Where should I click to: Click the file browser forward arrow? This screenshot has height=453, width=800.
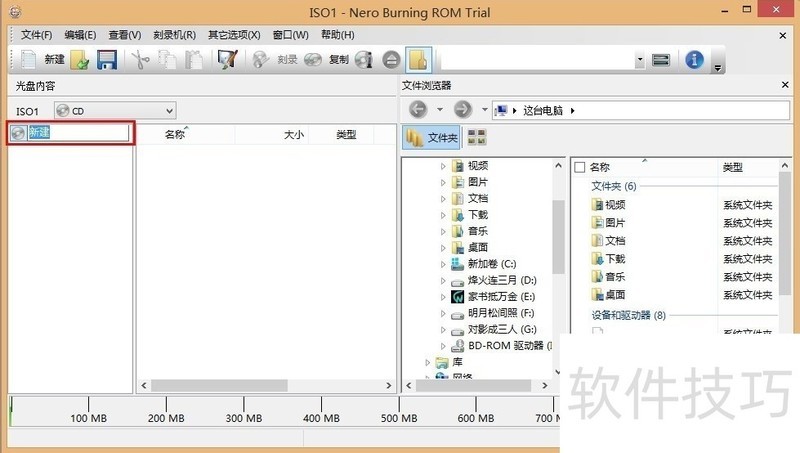click(463, 109)
